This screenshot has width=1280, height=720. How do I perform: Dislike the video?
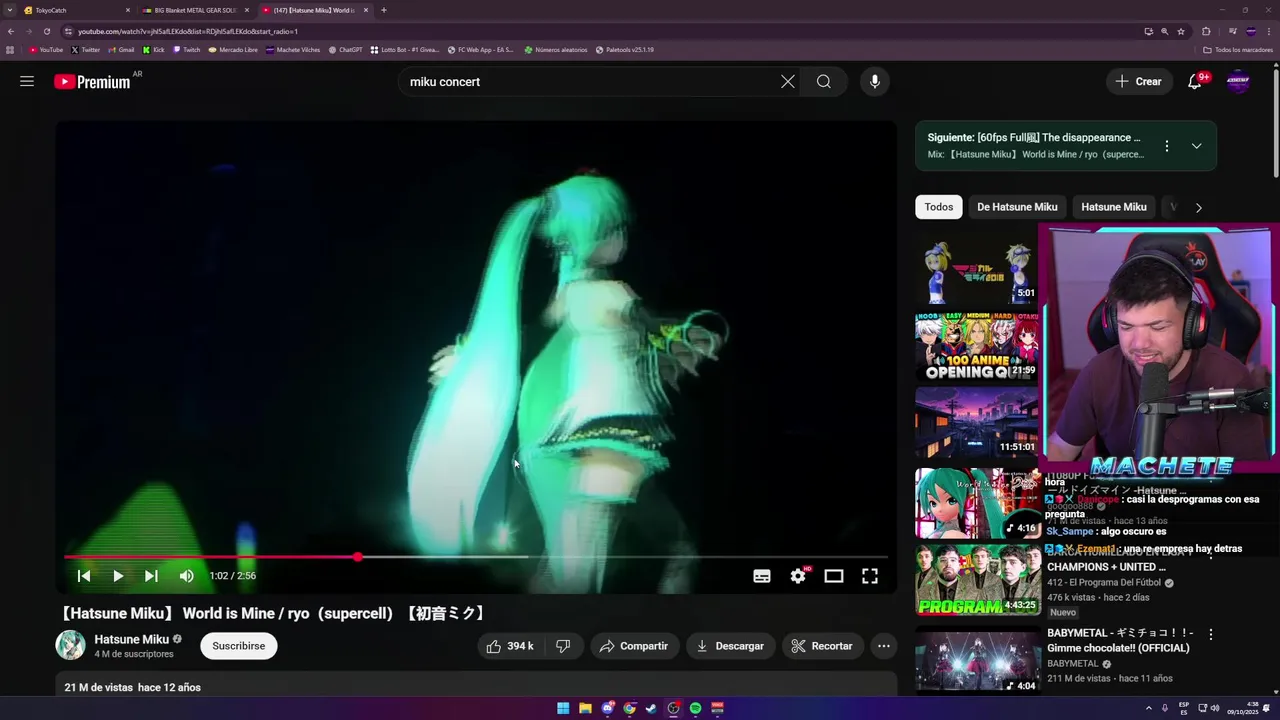click(563, 646)
